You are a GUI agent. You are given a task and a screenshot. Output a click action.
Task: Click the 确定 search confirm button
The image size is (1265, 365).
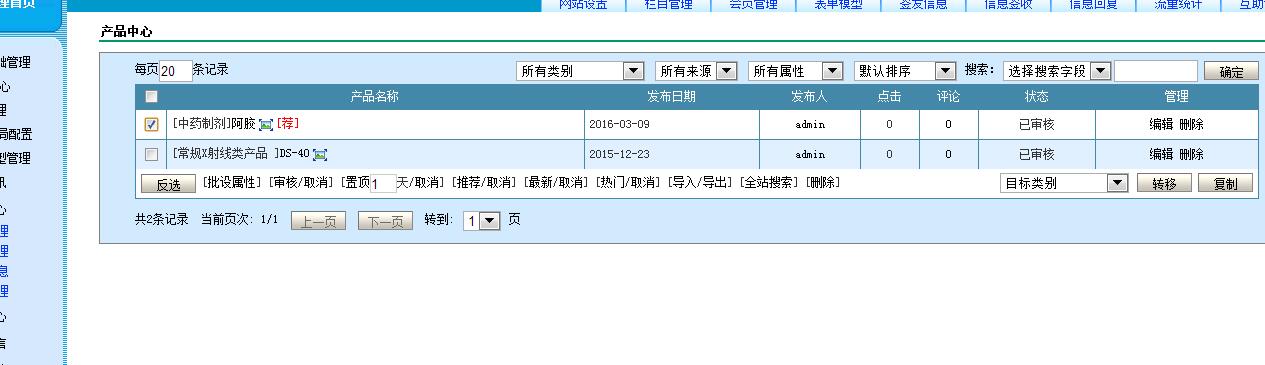tap(1231, 72)
